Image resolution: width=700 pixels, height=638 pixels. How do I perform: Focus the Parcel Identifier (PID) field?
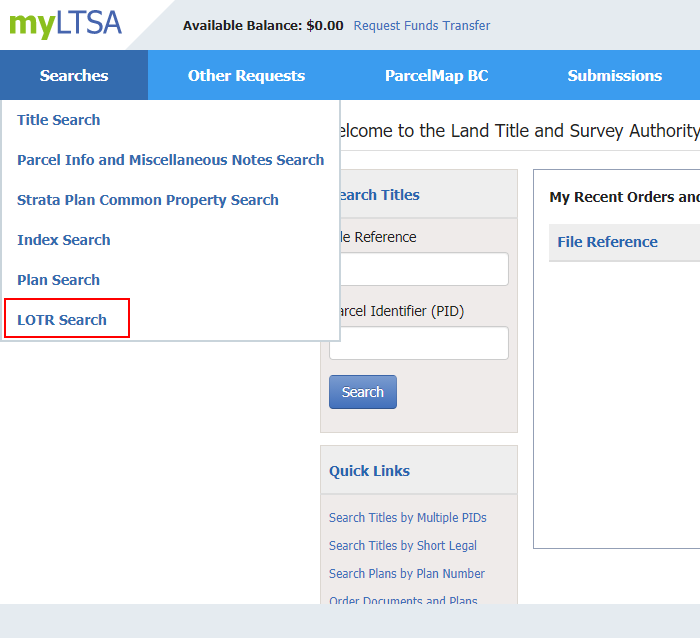click(424, 343)
